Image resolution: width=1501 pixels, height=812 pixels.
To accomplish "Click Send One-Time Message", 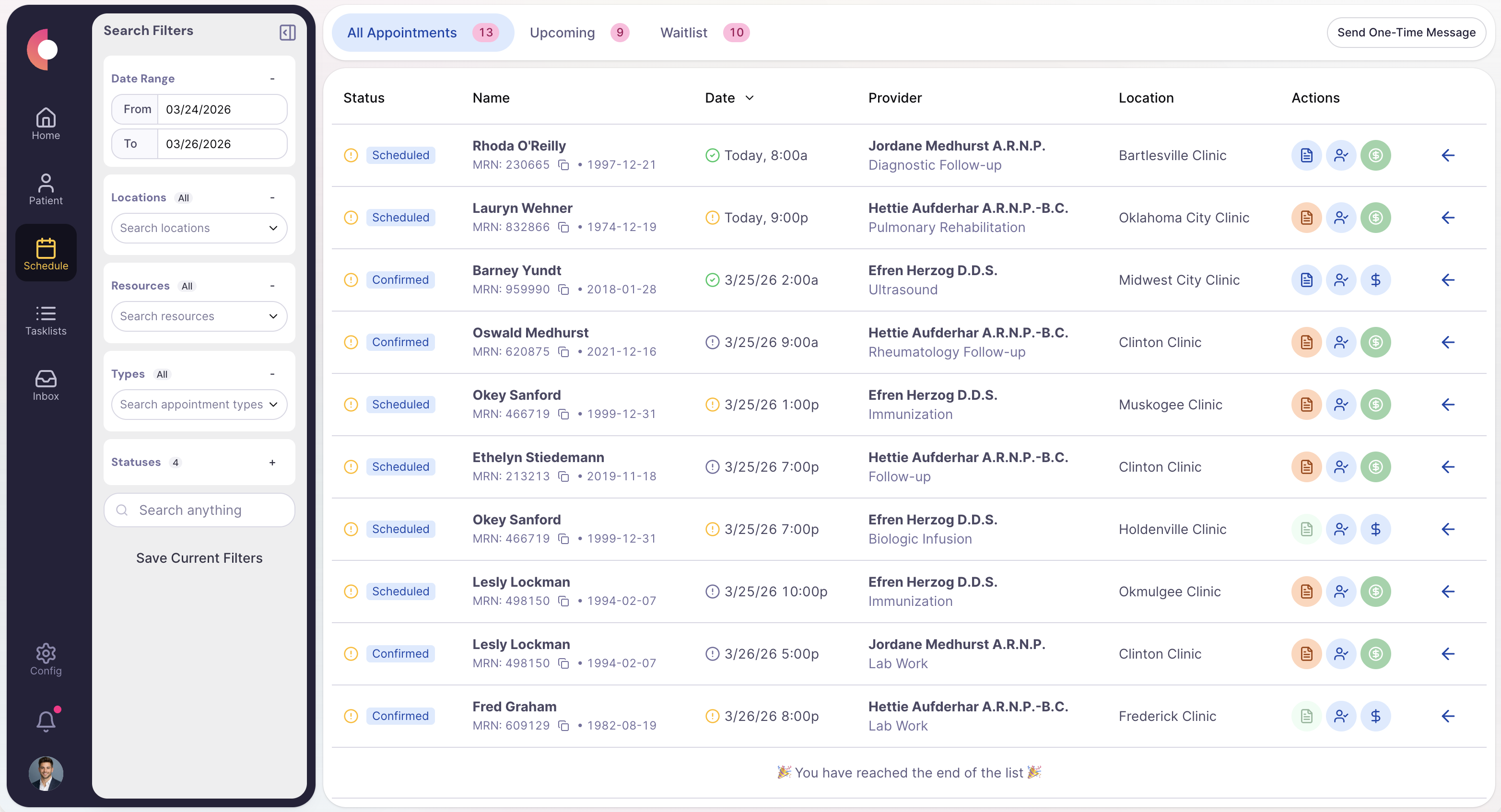I will 1407,33.
